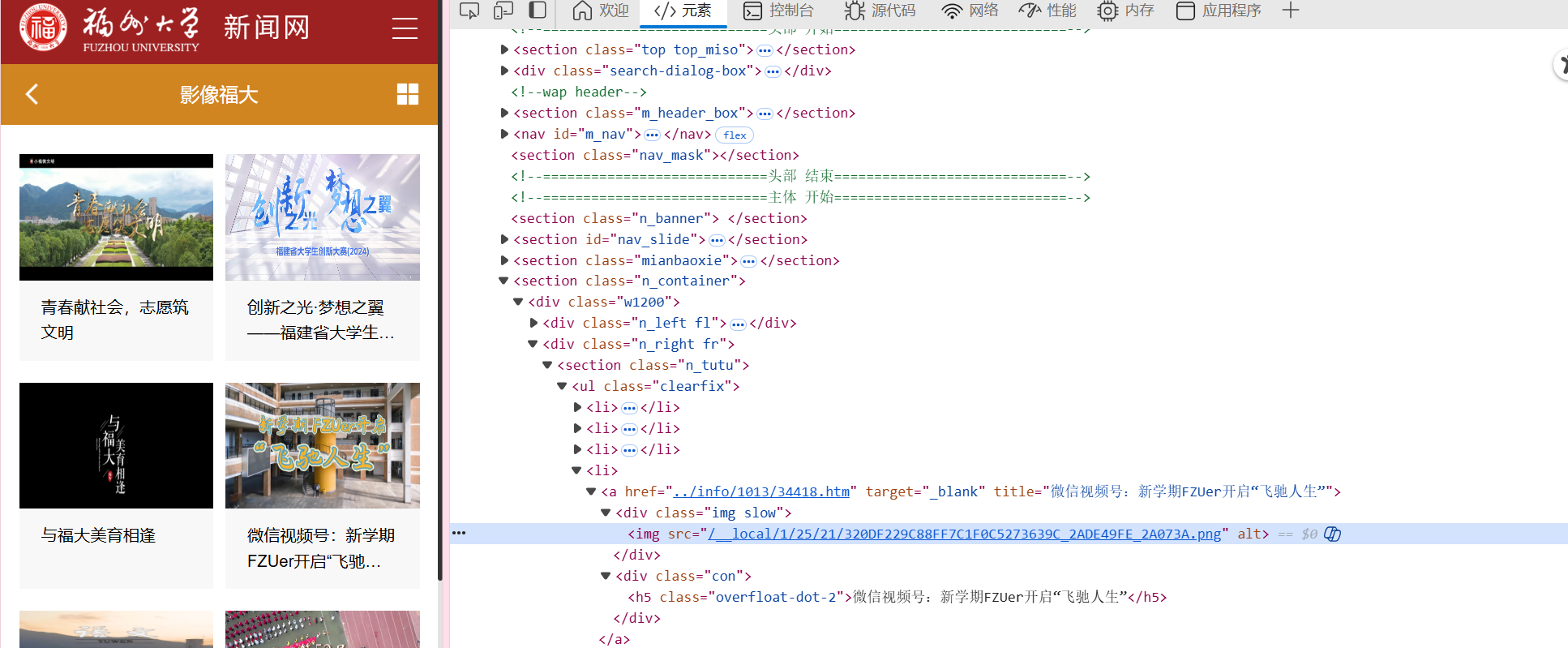Open the three-dot gutter menu of selected row
Image resolution: width=1568 pixels, height=648 pixels.
[x=459, y=533]
